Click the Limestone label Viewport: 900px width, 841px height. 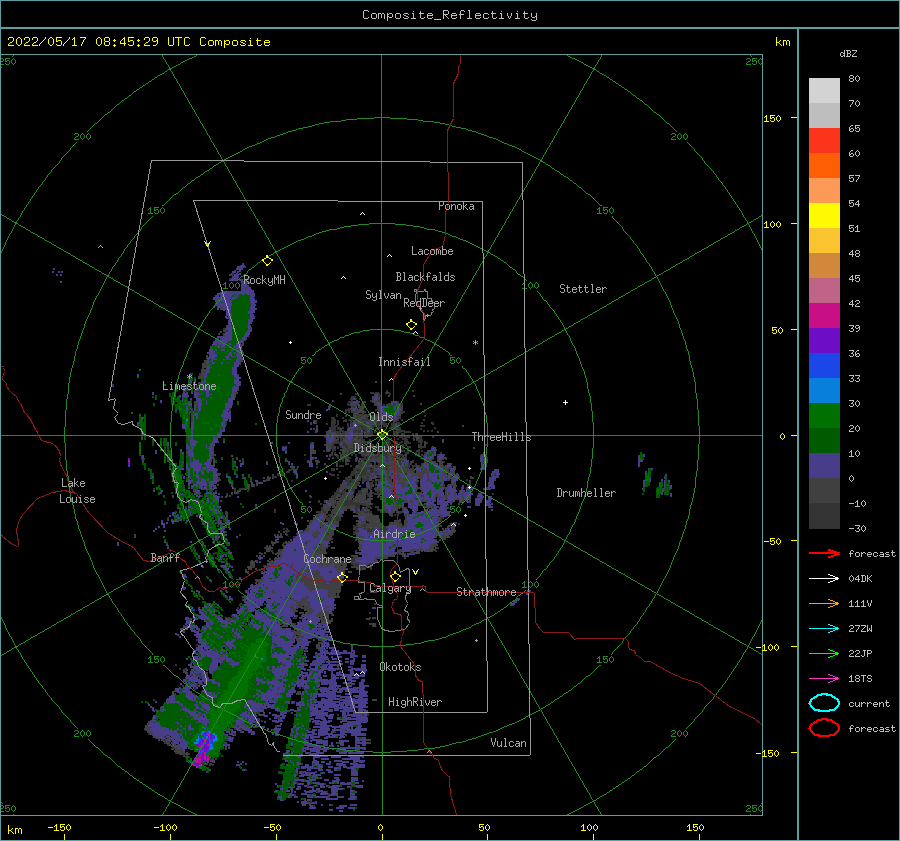pyautogui.click(x=189, y=386)
